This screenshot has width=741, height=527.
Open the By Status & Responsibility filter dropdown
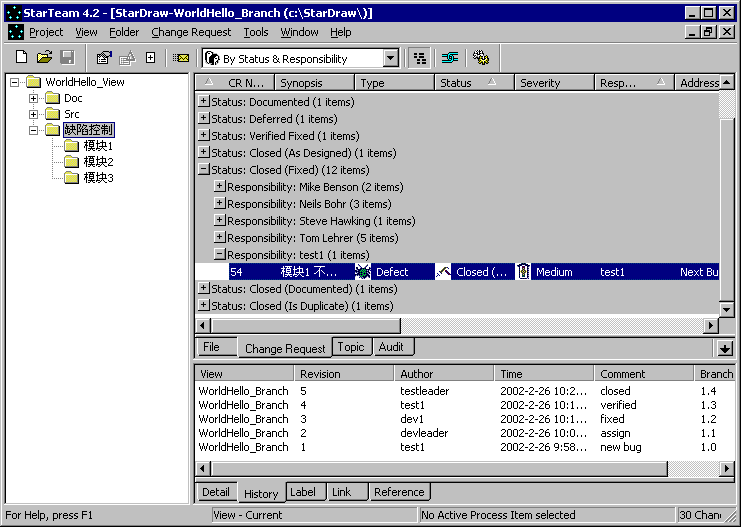tap(390, 59)
